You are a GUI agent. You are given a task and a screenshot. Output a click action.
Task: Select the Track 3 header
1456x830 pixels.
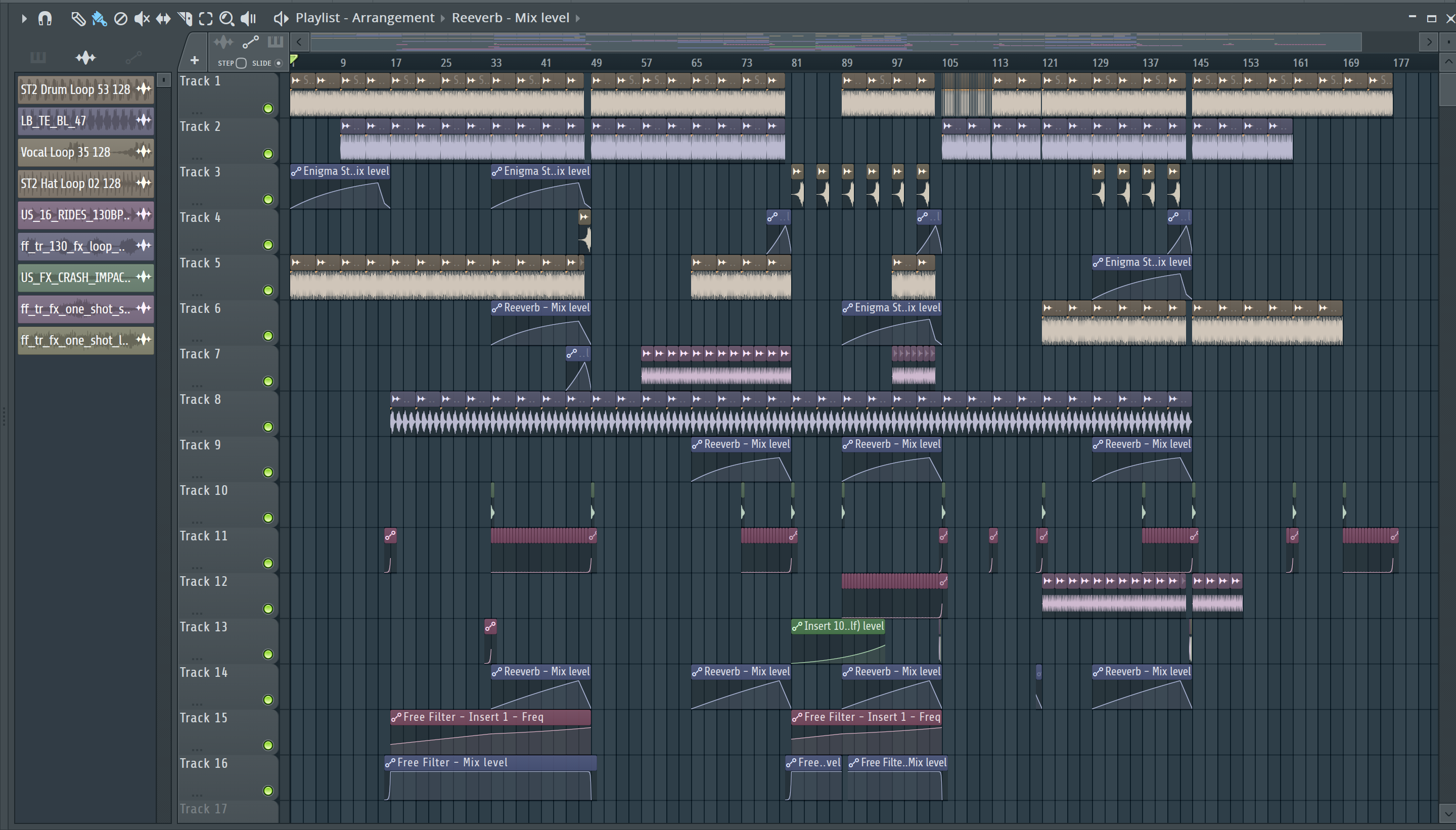pyautogui.click(x=227, y=186)
